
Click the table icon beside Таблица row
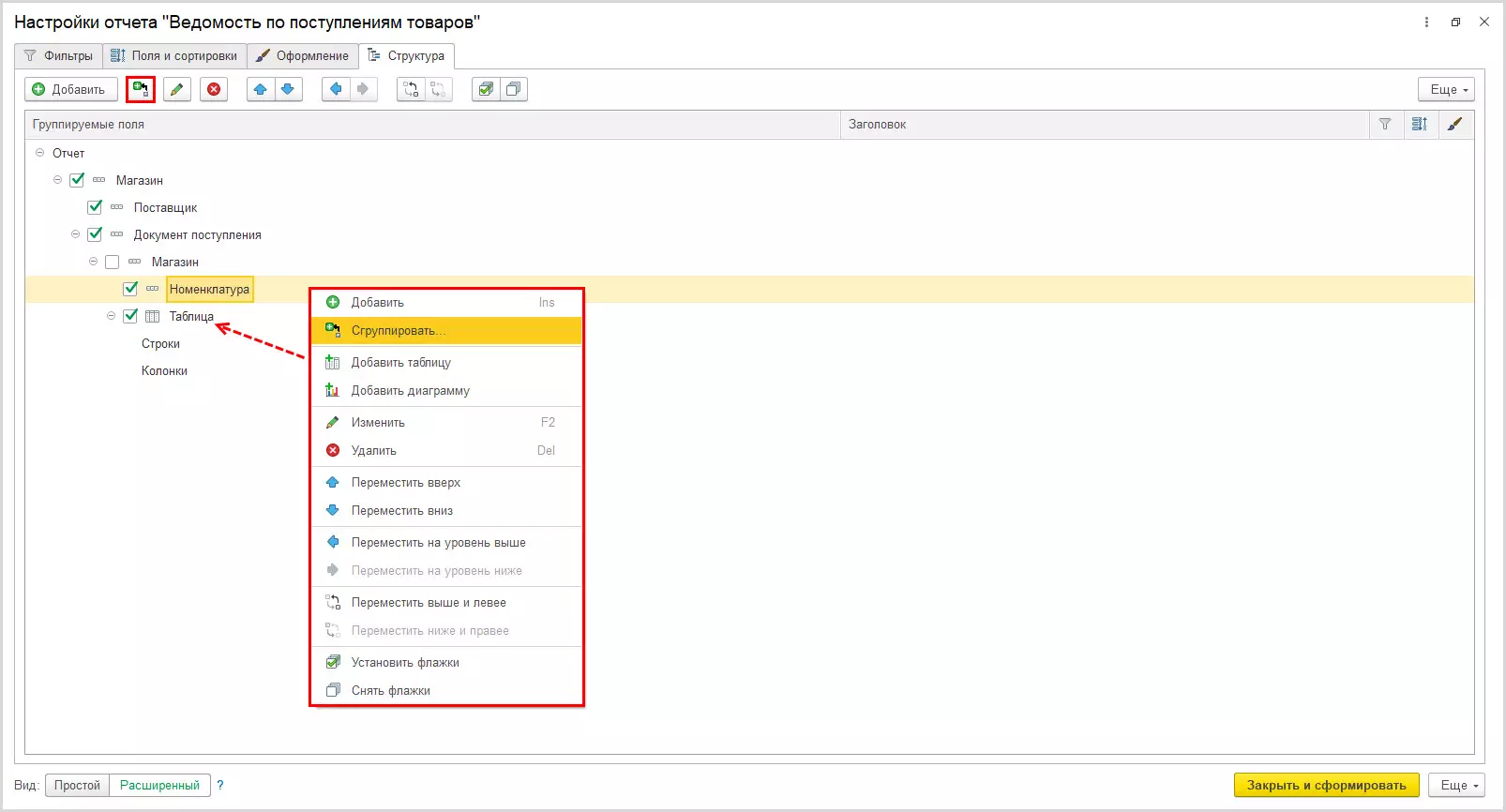pos(152,316)
